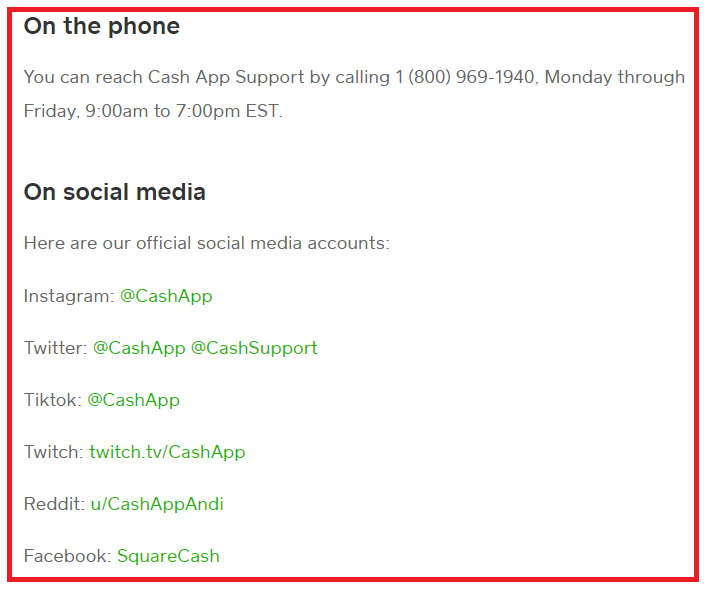Open the Reddit u/CashAppAndi profile link

click(157, 504)
